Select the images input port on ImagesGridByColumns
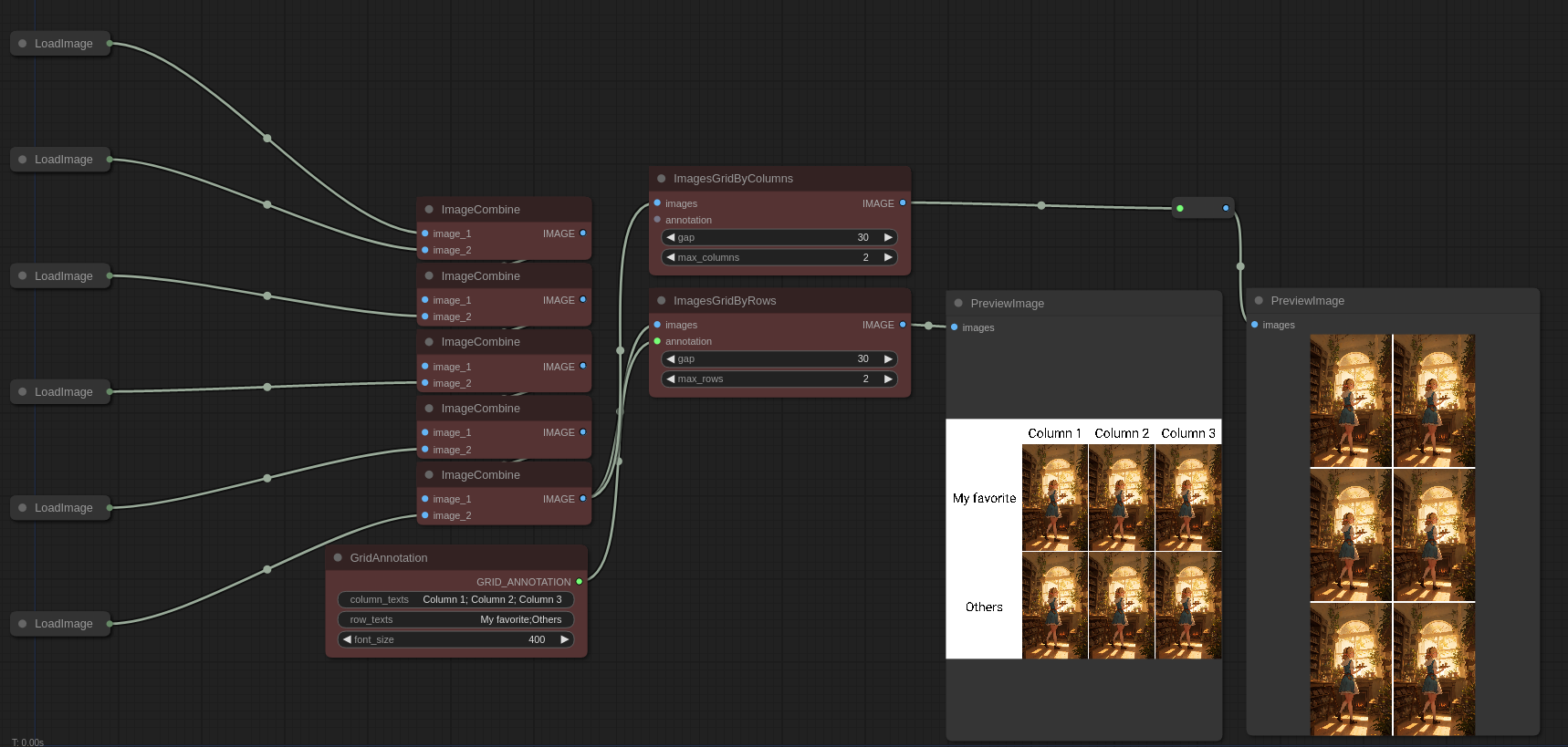Viewport: 1568px width, 747px height. (x=657, y=203)
